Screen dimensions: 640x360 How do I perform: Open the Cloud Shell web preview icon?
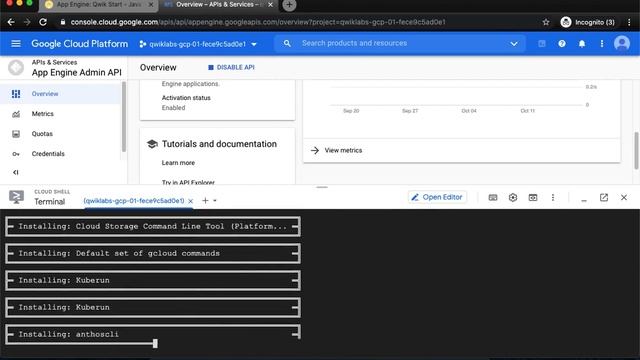click(x=533, y=198)
